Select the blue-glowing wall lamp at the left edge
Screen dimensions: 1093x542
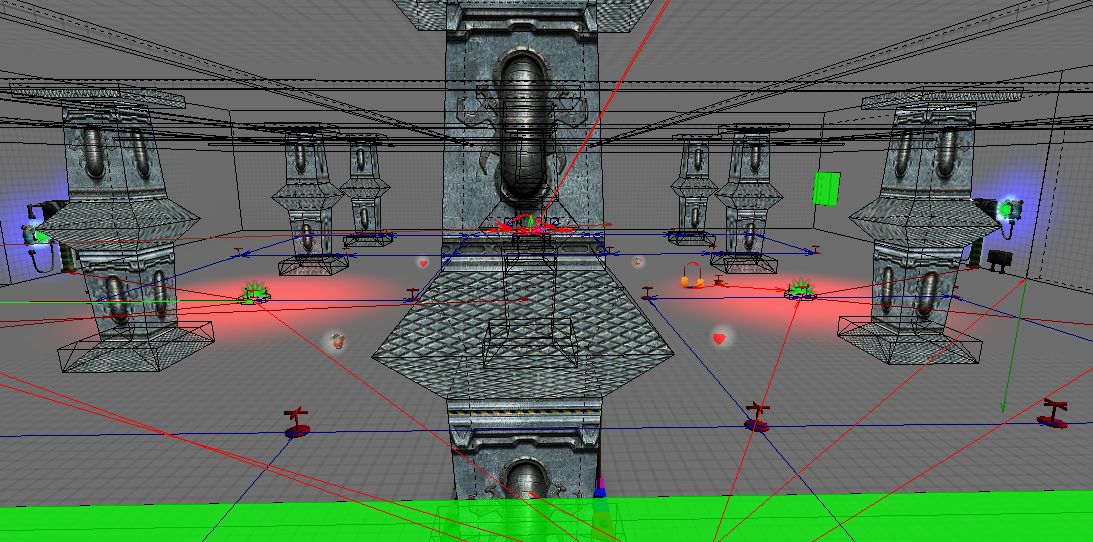click(37, 233)
